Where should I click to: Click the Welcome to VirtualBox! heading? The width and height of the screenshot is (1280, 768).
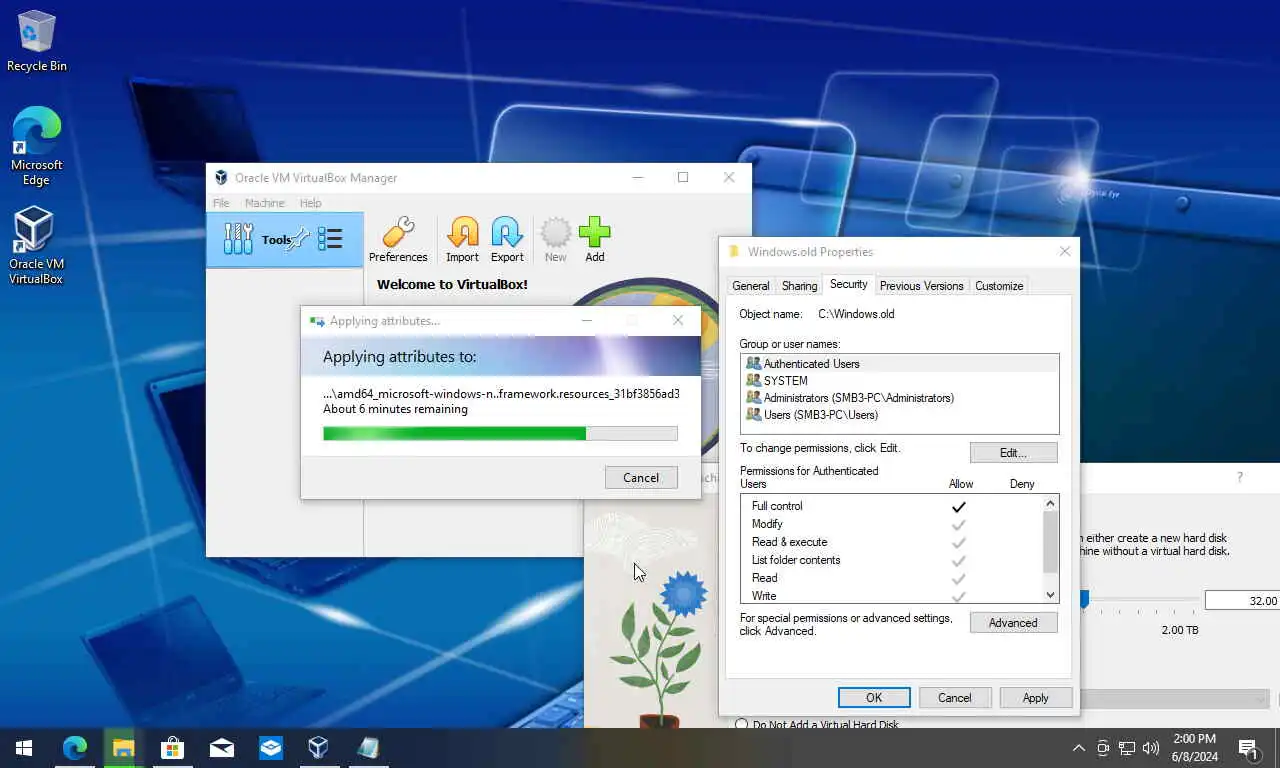(452, 284)
